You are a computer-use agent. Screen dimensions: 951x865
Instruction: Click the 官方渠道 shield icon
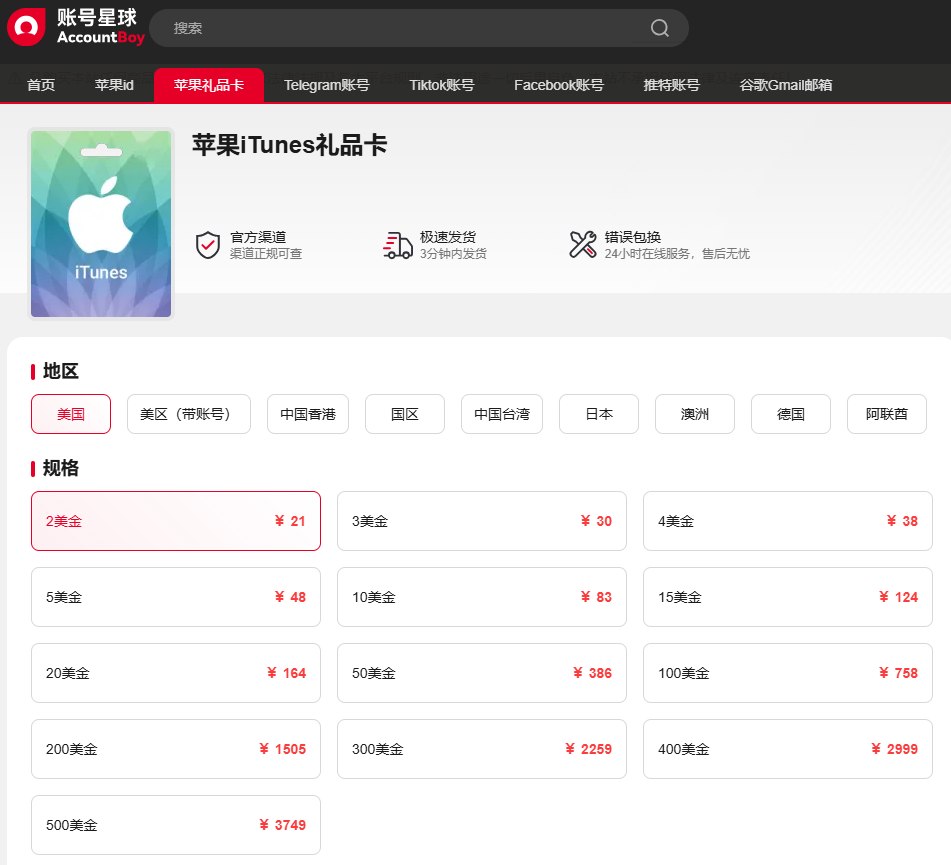208,245
